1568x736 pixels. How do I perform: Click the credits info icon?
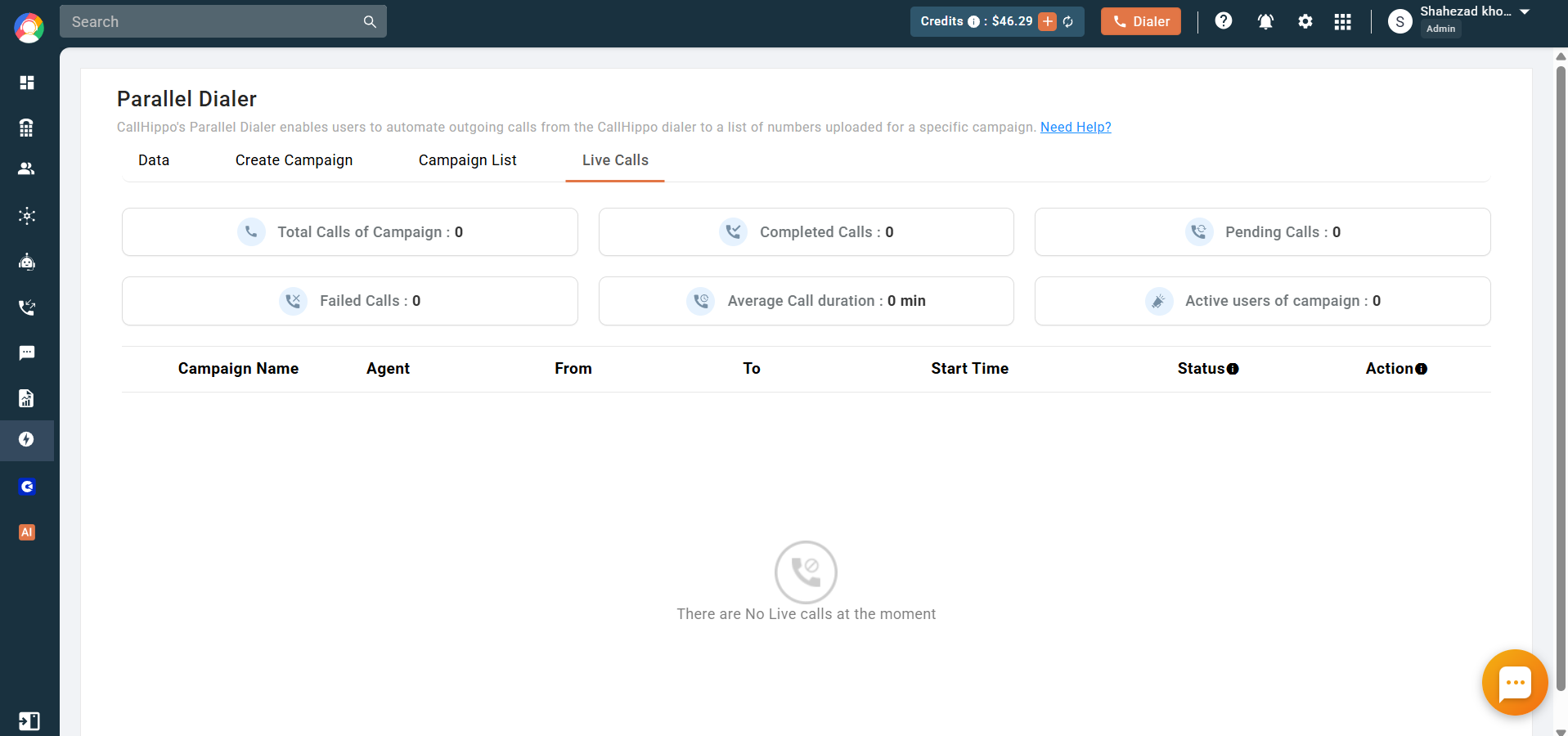(973, 22)
